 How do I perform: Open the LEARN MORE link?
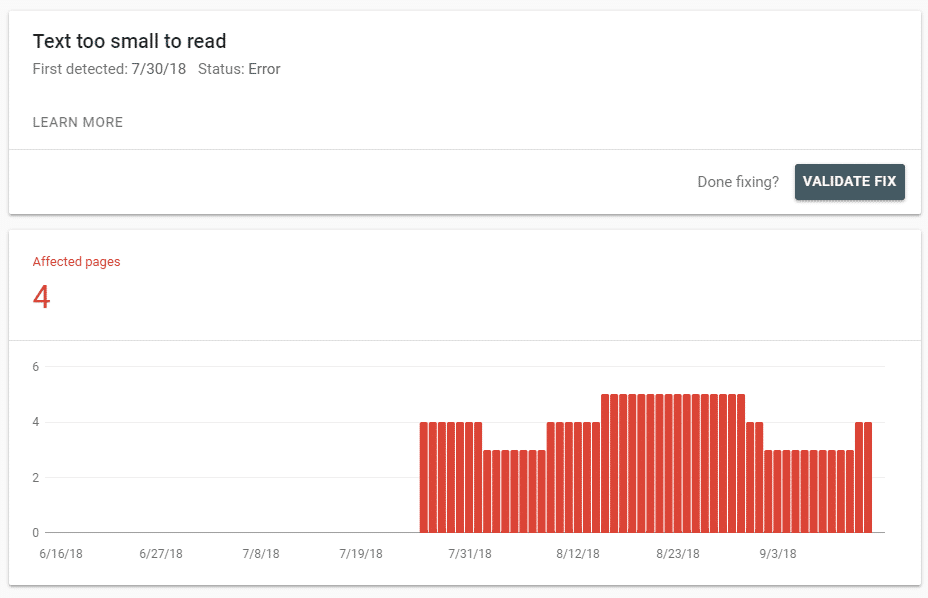pyautogui.click(x=78, y=123)
